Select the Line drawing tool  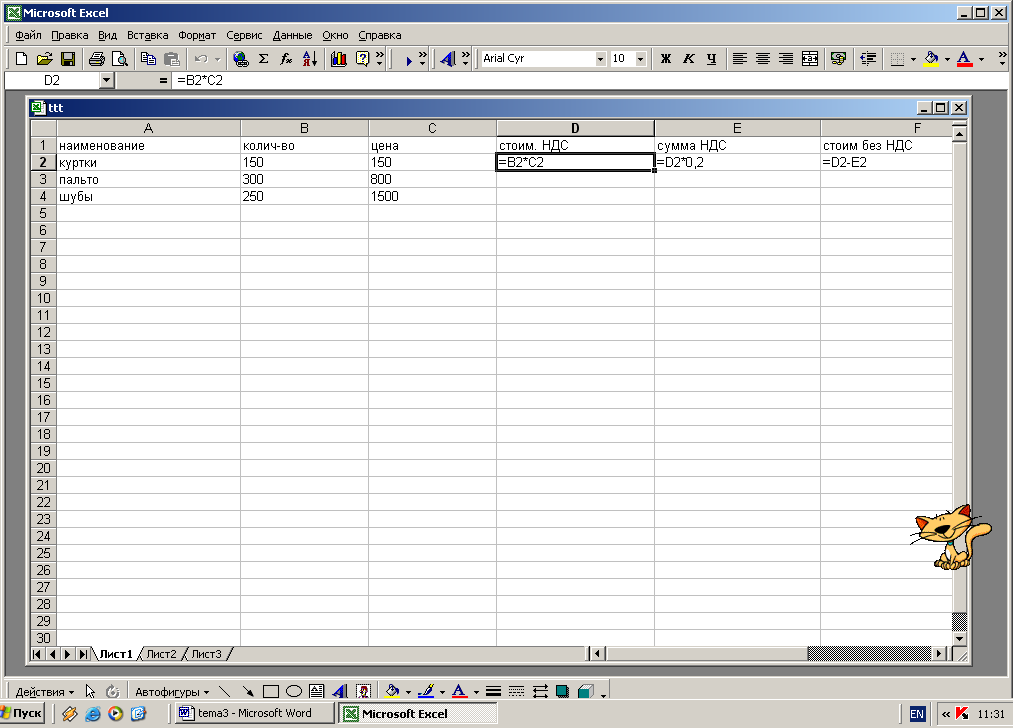pyautogui.click(x=225, y=692)
